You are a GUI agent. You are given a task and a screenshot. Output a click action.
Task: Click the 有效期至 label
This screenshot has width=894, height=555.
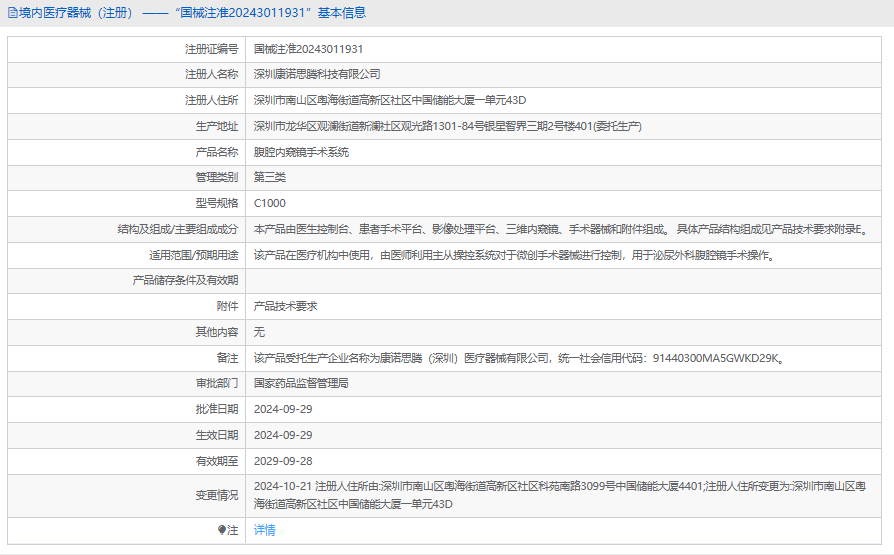pyautogui.click(x=217, y=461)
